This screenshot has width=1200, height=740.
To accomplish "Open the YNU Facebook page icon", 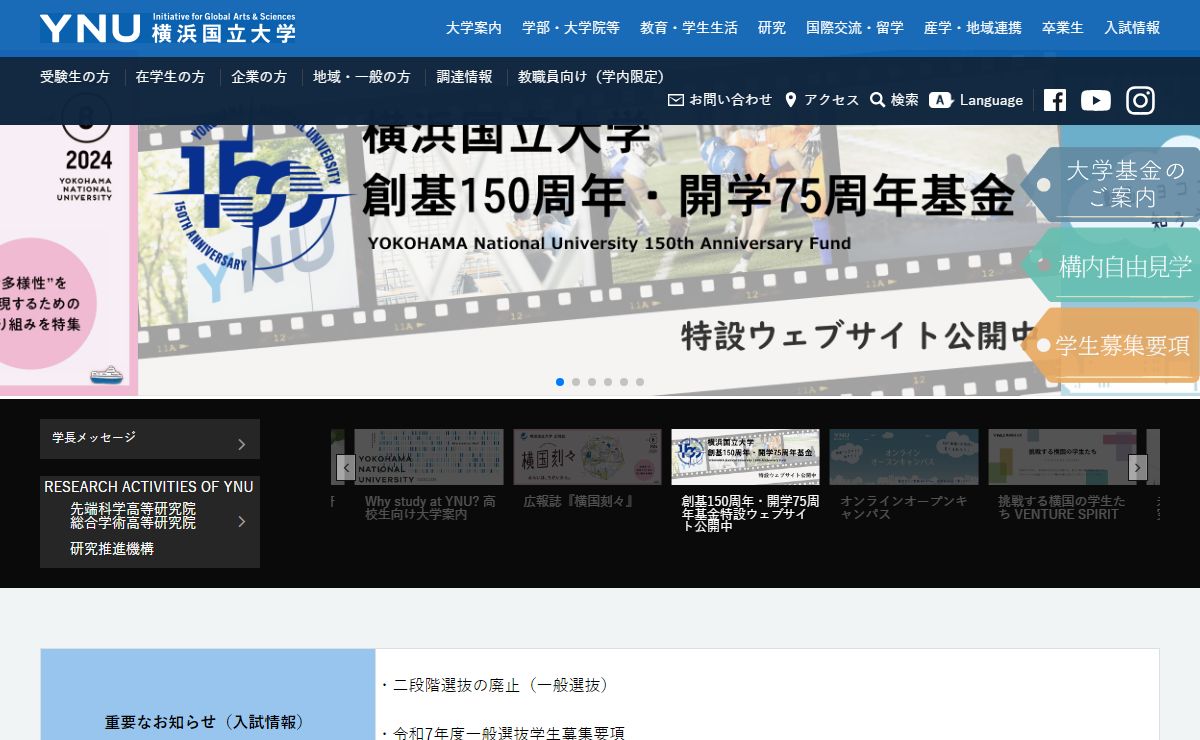I will [x=1055, y=100].
